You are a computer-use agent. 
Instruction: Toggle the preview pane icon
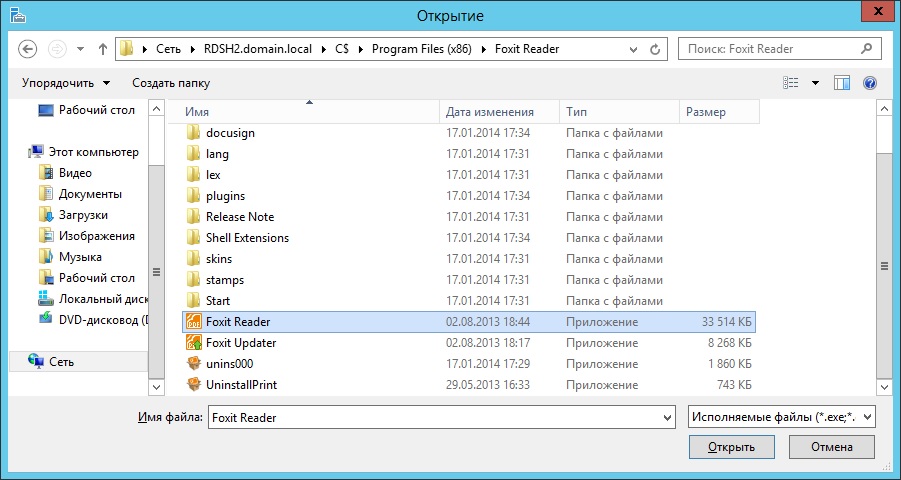click(842, 83)
